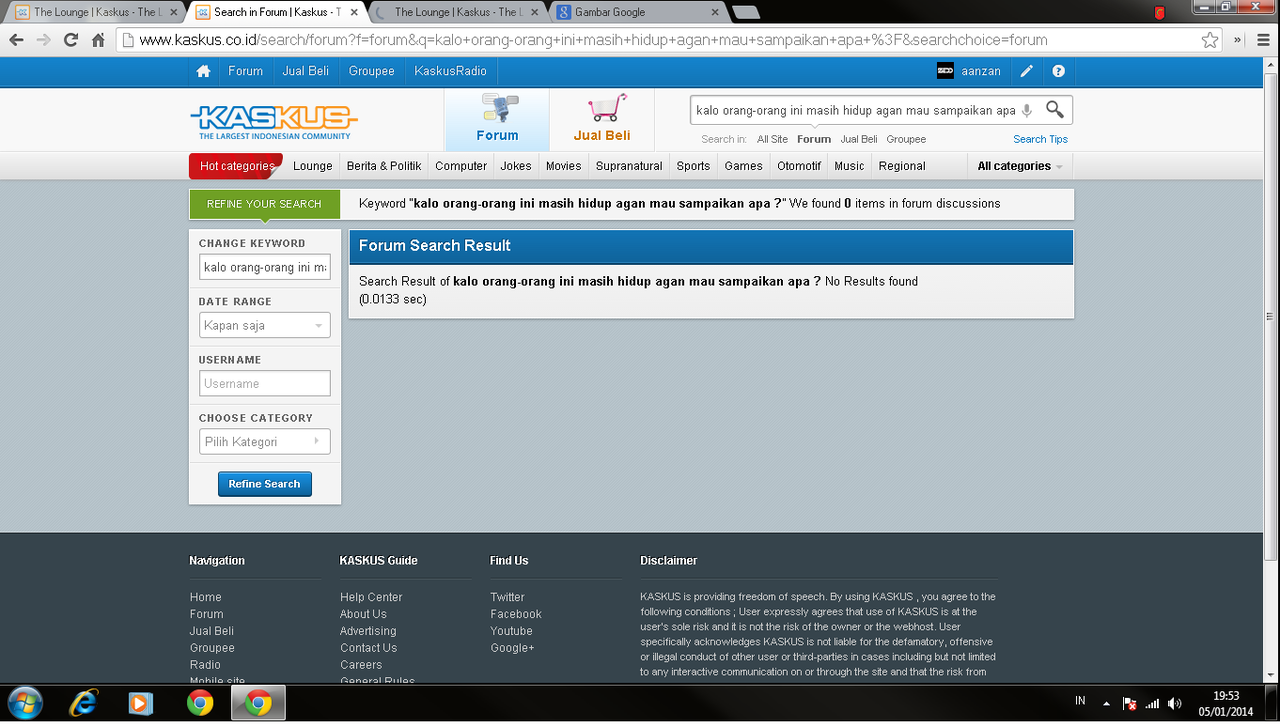This screenshot has width=1280, height=727.
Task: Open Date Range 'Kapan saja' dropdown
Action: (x=264, y=325)
